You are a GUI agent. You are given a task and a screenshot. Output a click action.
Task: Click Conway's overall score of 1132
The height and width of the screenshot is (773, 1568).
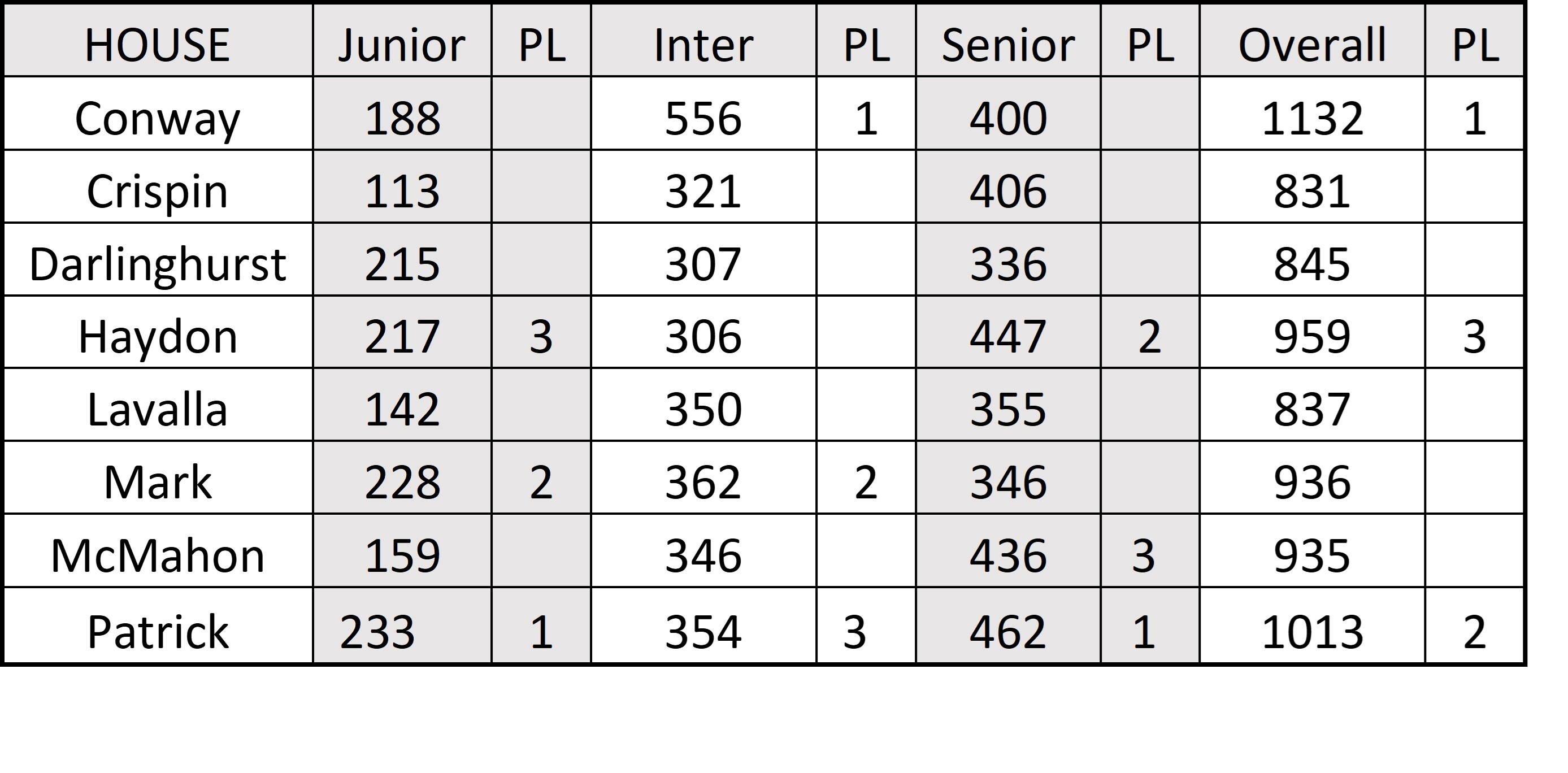click(x=1311, y=118)
